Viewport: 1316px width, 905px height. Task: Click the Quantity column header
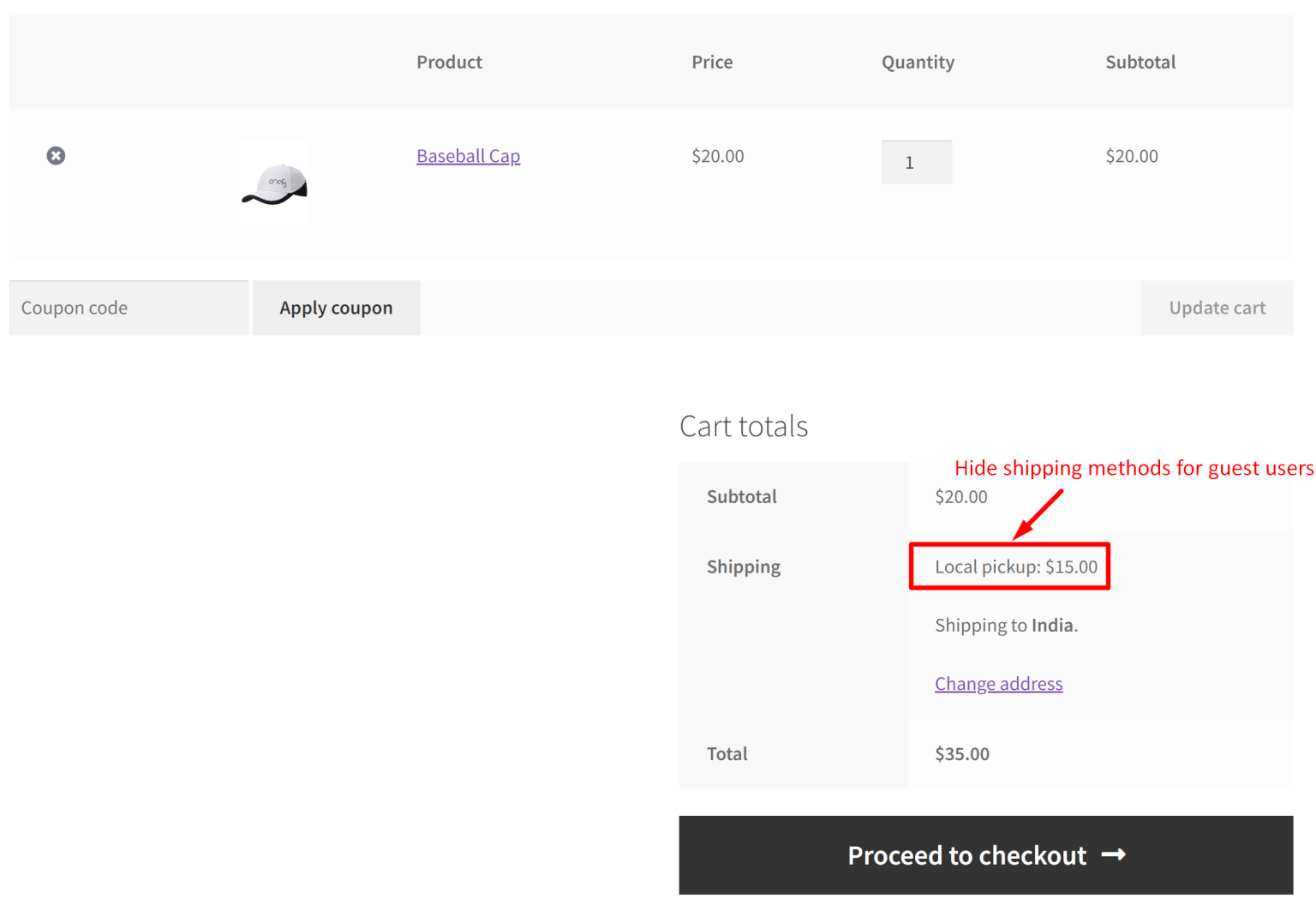pos(918,62)
